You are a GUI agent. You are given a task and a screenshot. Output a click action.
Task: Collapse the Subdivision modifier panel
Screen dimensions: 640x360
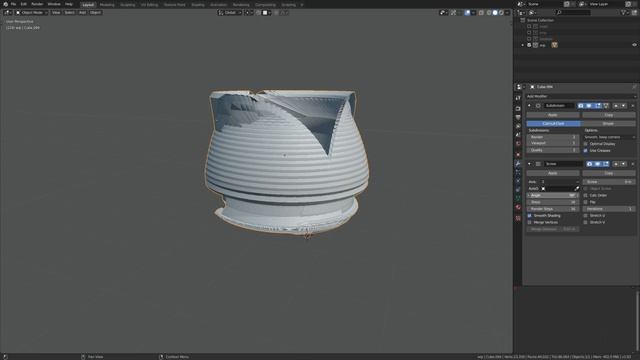pos(529,106)
